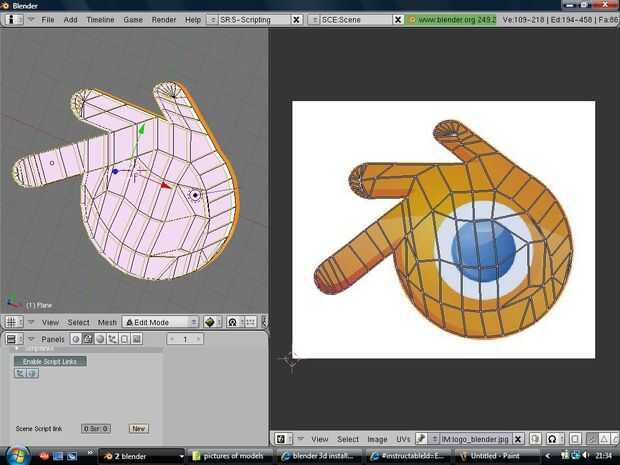Select the Script context button
Viewport: 620px width, 465px height.
[x=88, y=339]
